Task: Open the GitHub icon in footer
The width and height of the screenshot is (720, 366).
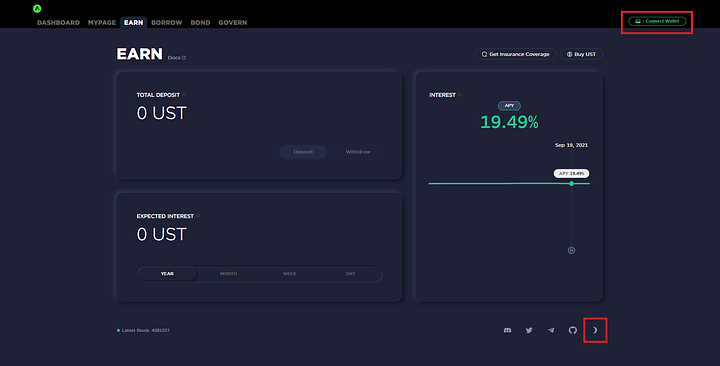Action: click(x=573, y=330)
